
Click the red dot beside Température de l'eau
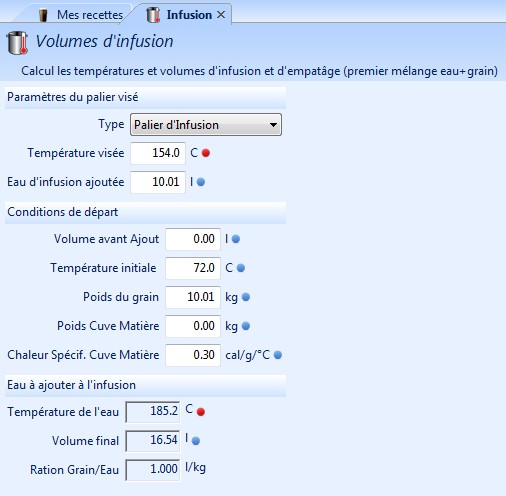tap(201, 412)
